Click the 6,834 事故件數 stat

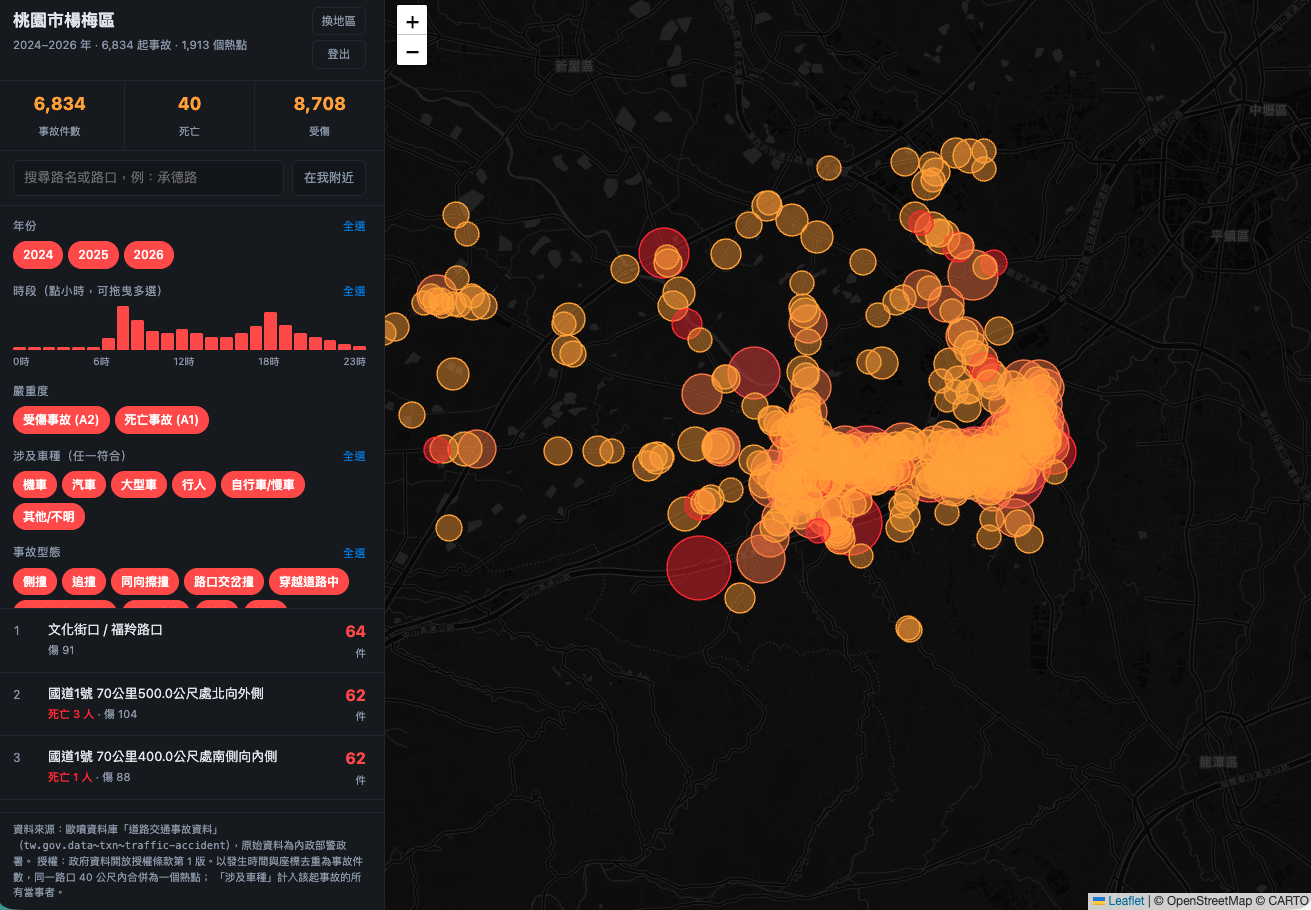tap(60, 115)
